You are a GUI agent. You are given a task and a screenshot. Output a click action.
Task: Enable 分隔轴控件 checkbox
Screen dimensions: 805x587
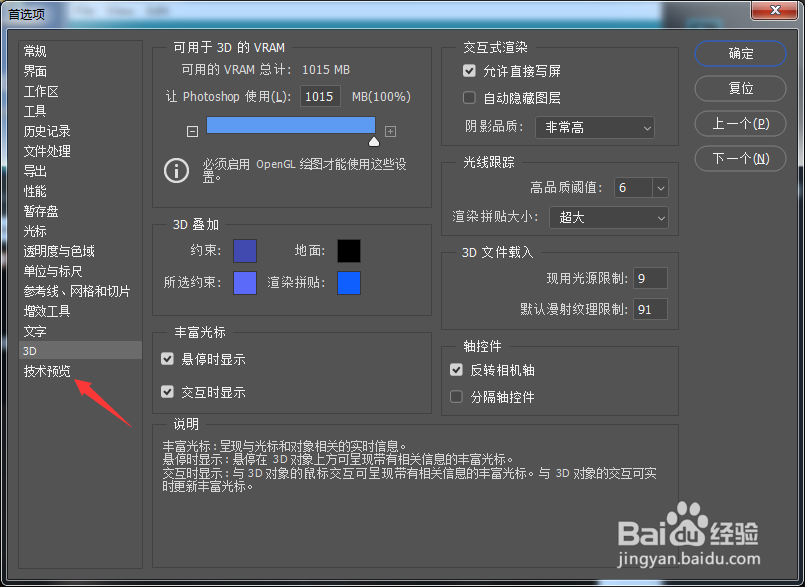[456, 396]
